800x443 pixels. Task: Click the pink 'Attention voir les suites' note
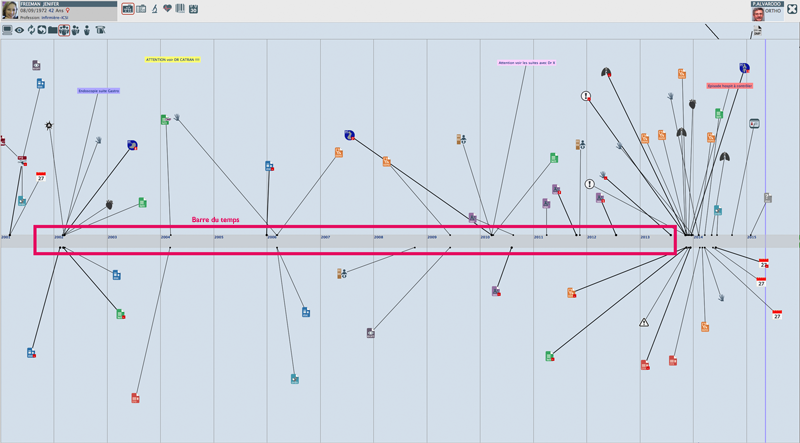coord(527,62)
